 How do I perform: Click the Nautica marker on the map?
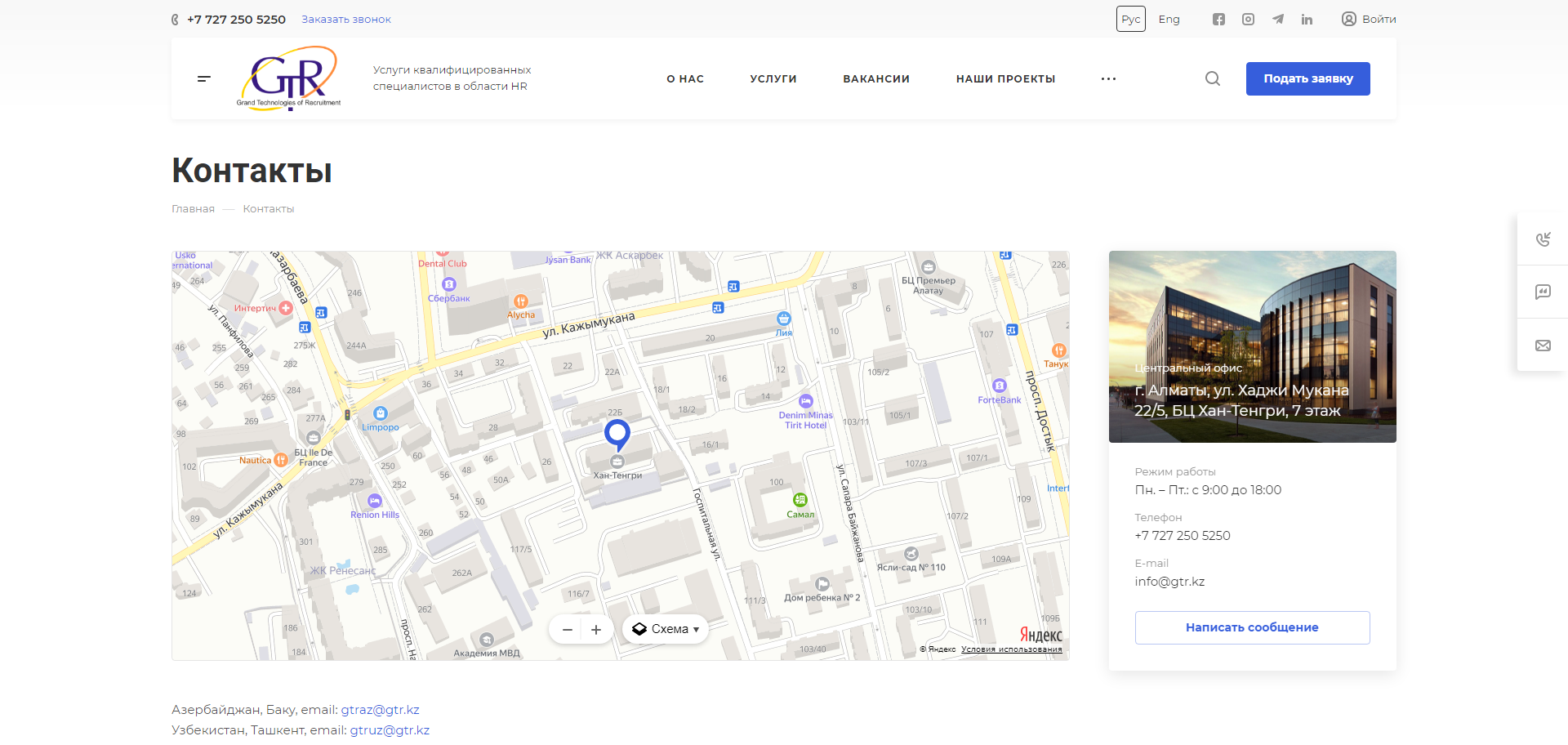(280, 460)
